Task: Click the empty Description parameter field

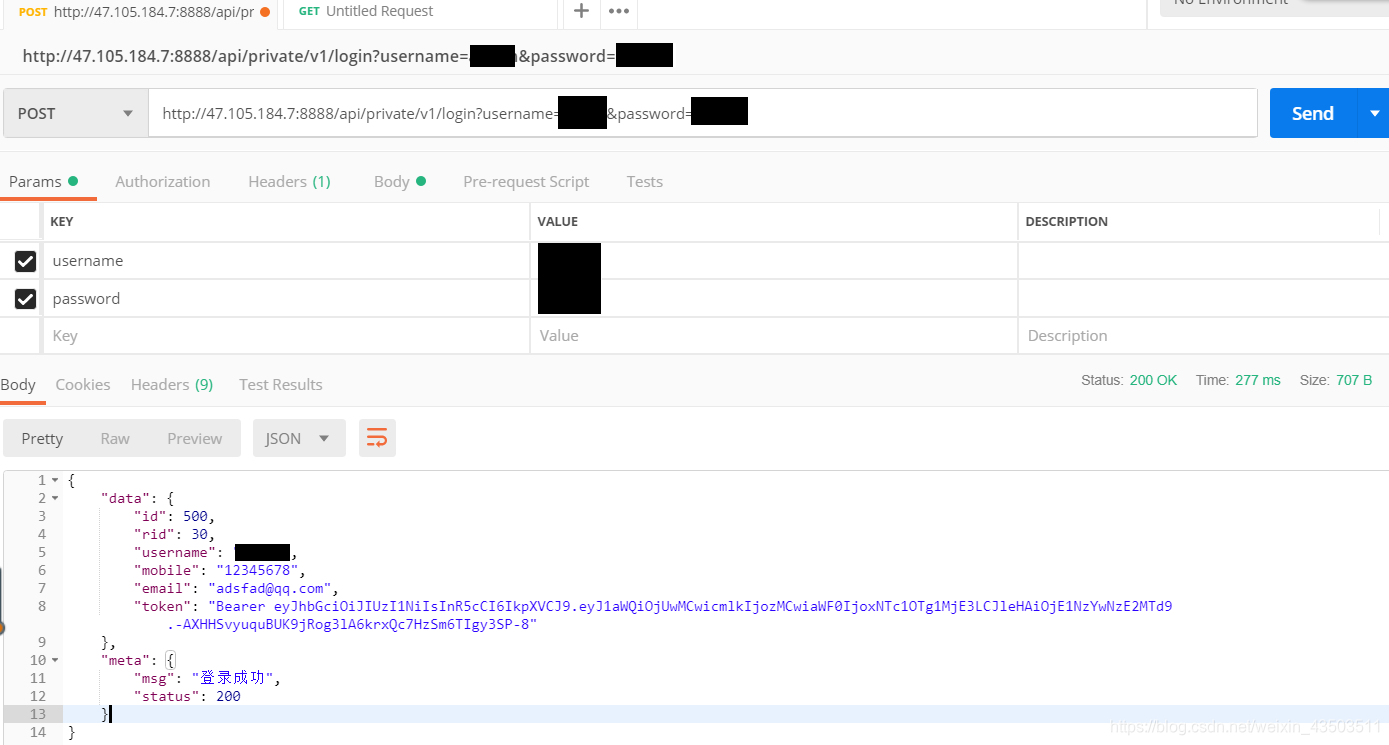Action: pos(1203,336)
